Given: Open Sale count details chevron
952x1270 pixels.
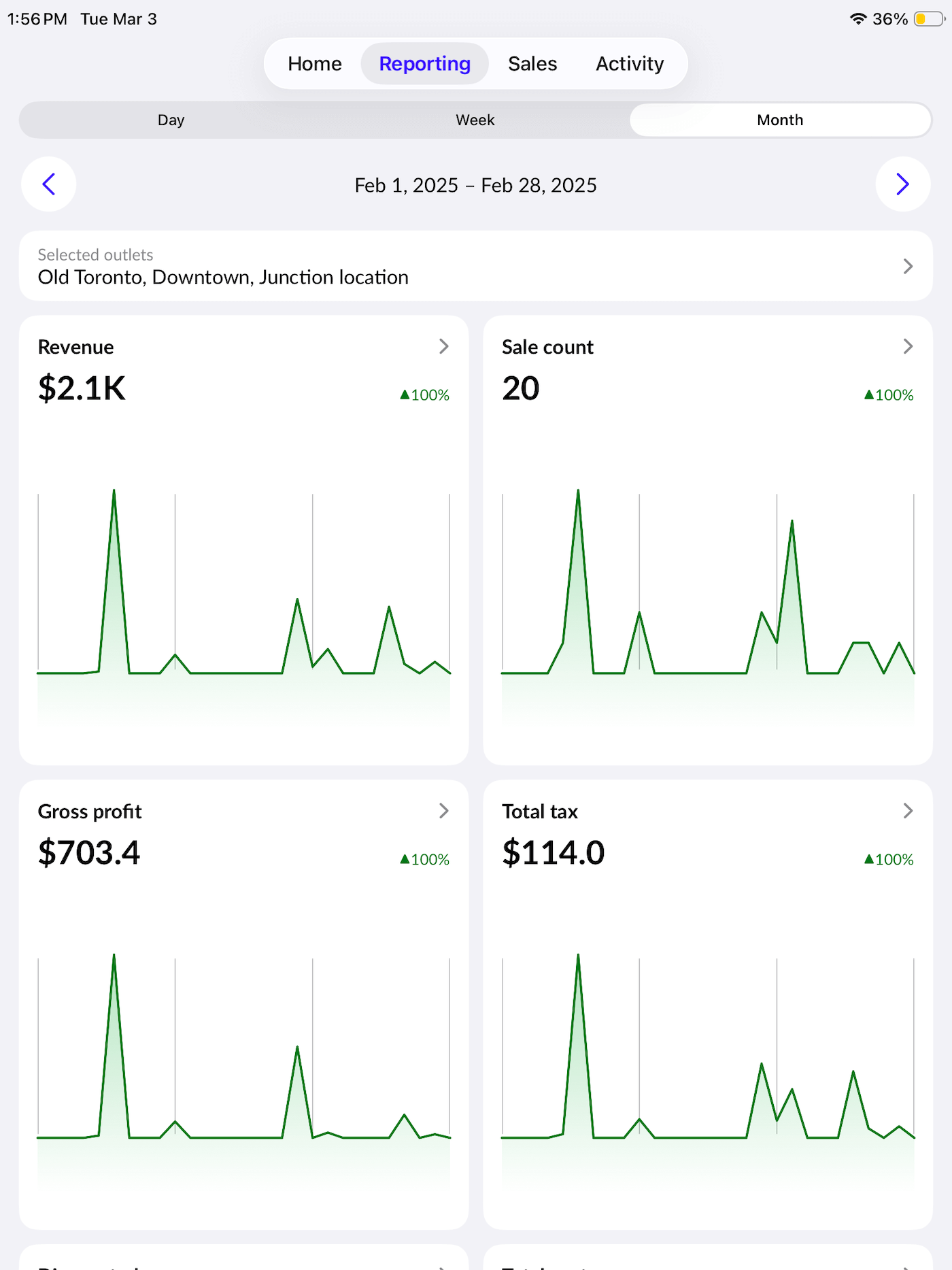Looking at the screenshot, I should click(x=907, y=347).
